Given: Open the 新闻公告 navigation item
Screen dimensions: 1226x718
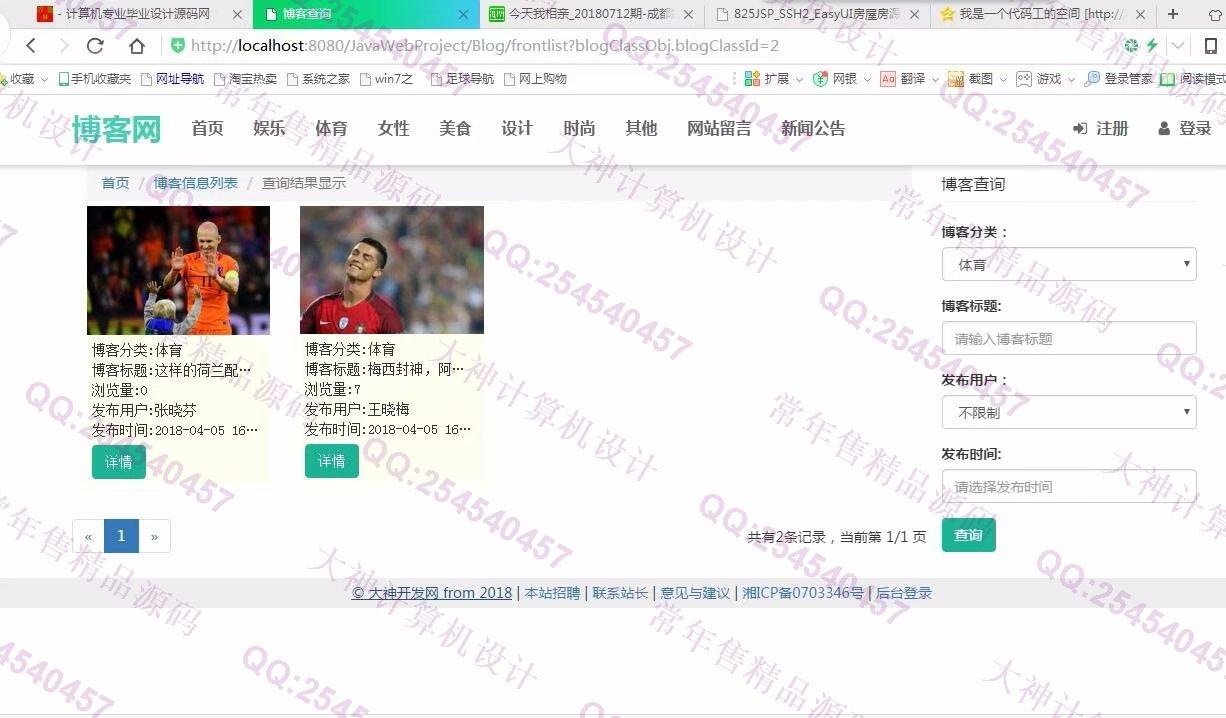Looking at the screenshot, I should tap(813, 129).
